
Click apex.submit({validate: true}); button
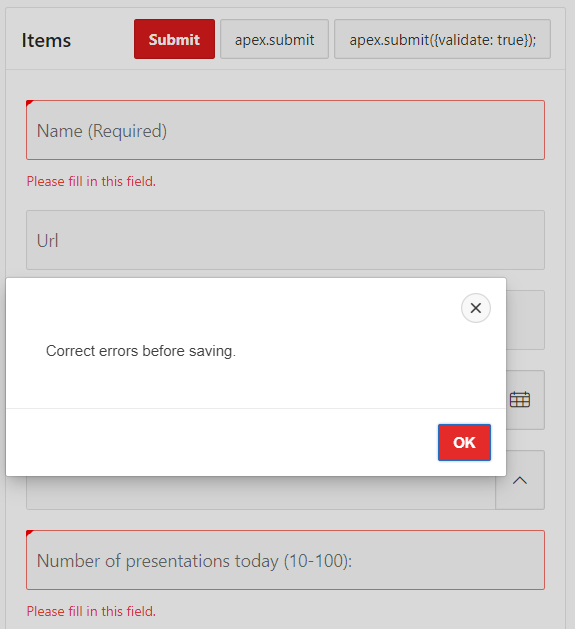[x=442, y=39]
